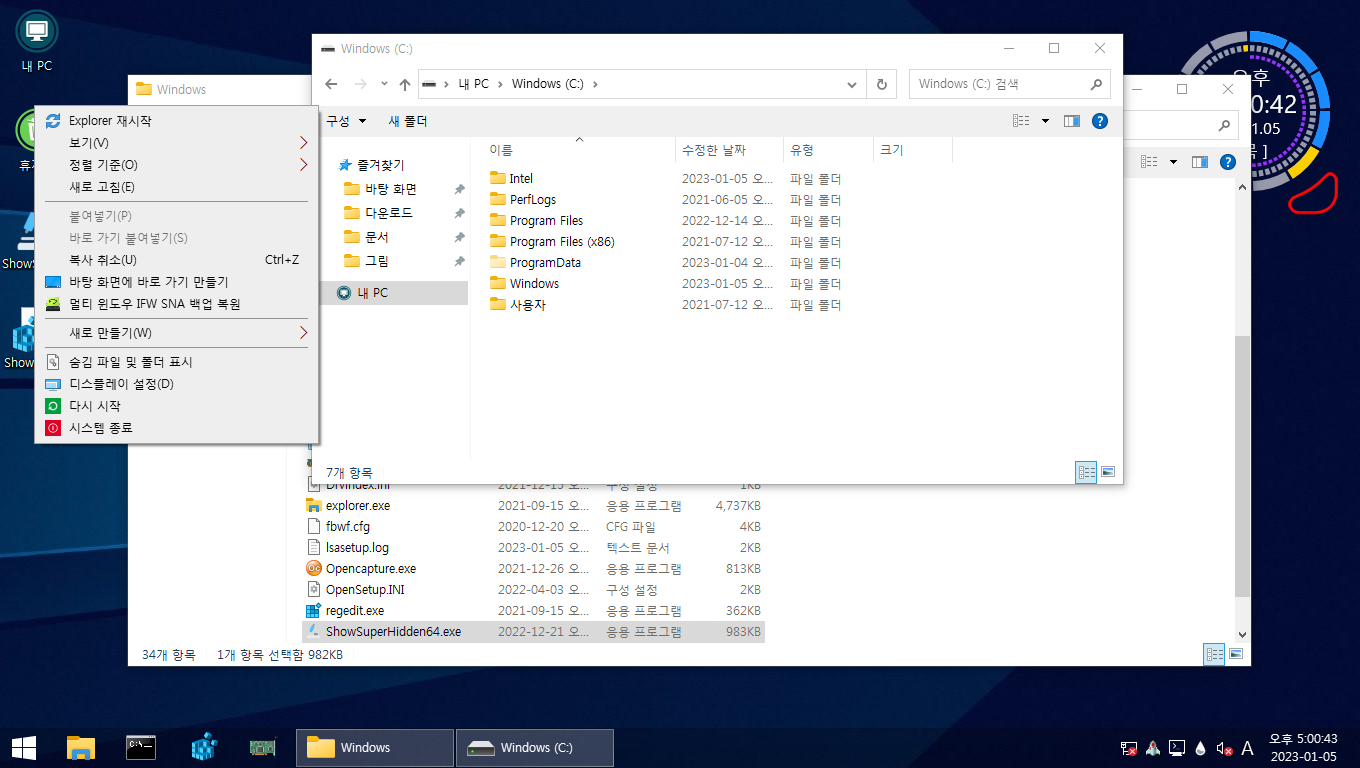Click the Up arrow in Windows (C:) window
This screenshot has width=1360, height=768.
click(x=404, y=84)
